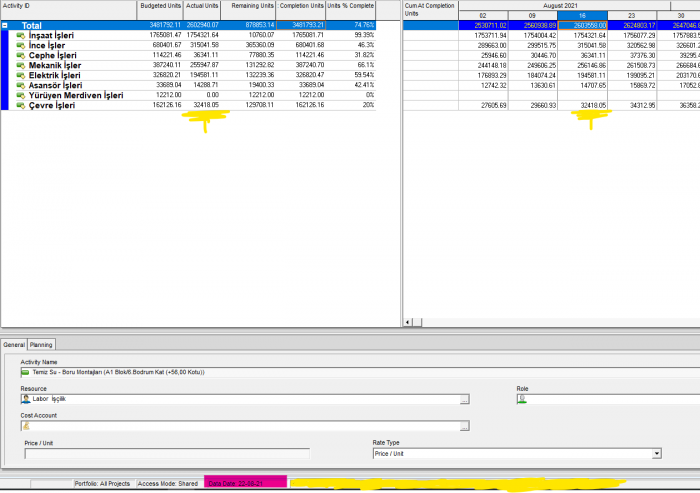Open Cost Account browse ellipsis button
700x493 pixels.
coord(464,426)
